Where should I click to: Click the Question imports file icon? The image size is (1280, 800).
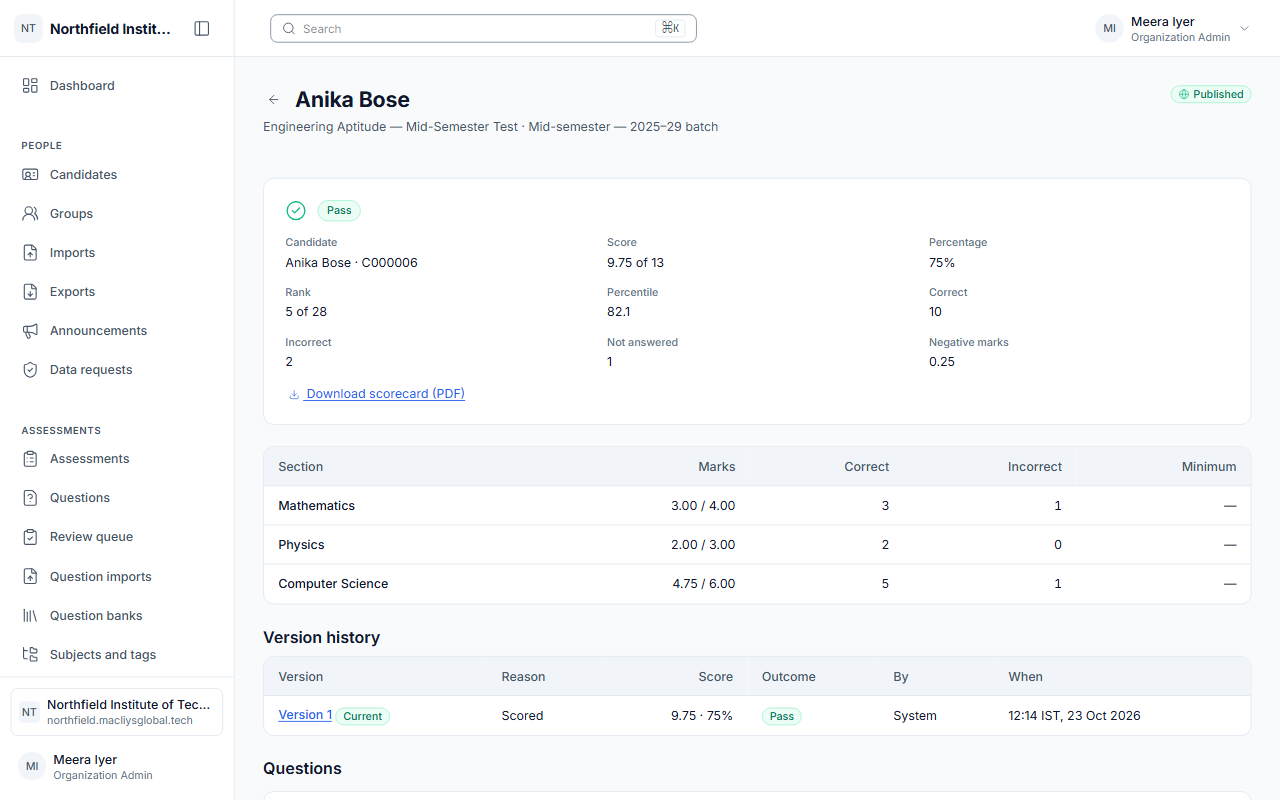tap(30, 577)
